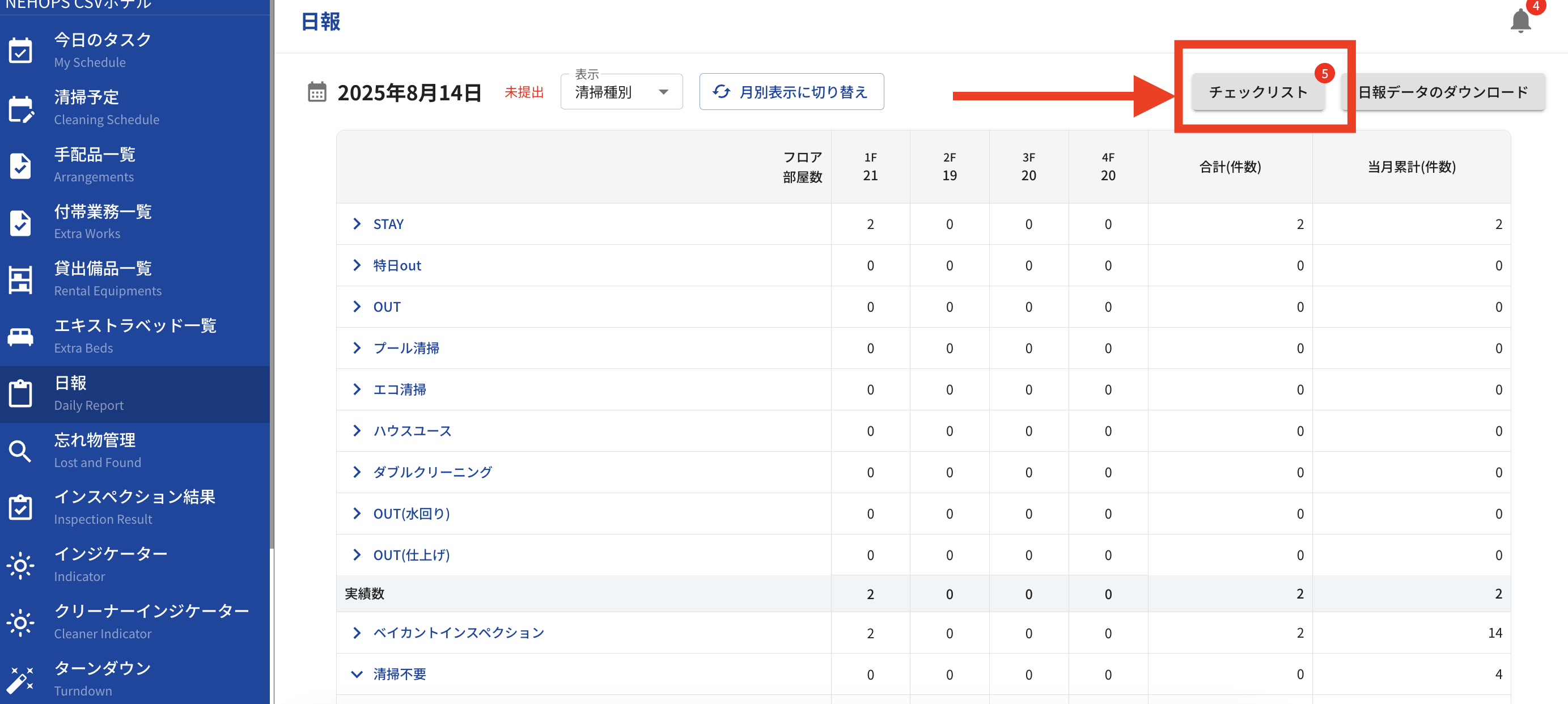Click the 清掃予定 schedule edit icon

coord(21,108)
